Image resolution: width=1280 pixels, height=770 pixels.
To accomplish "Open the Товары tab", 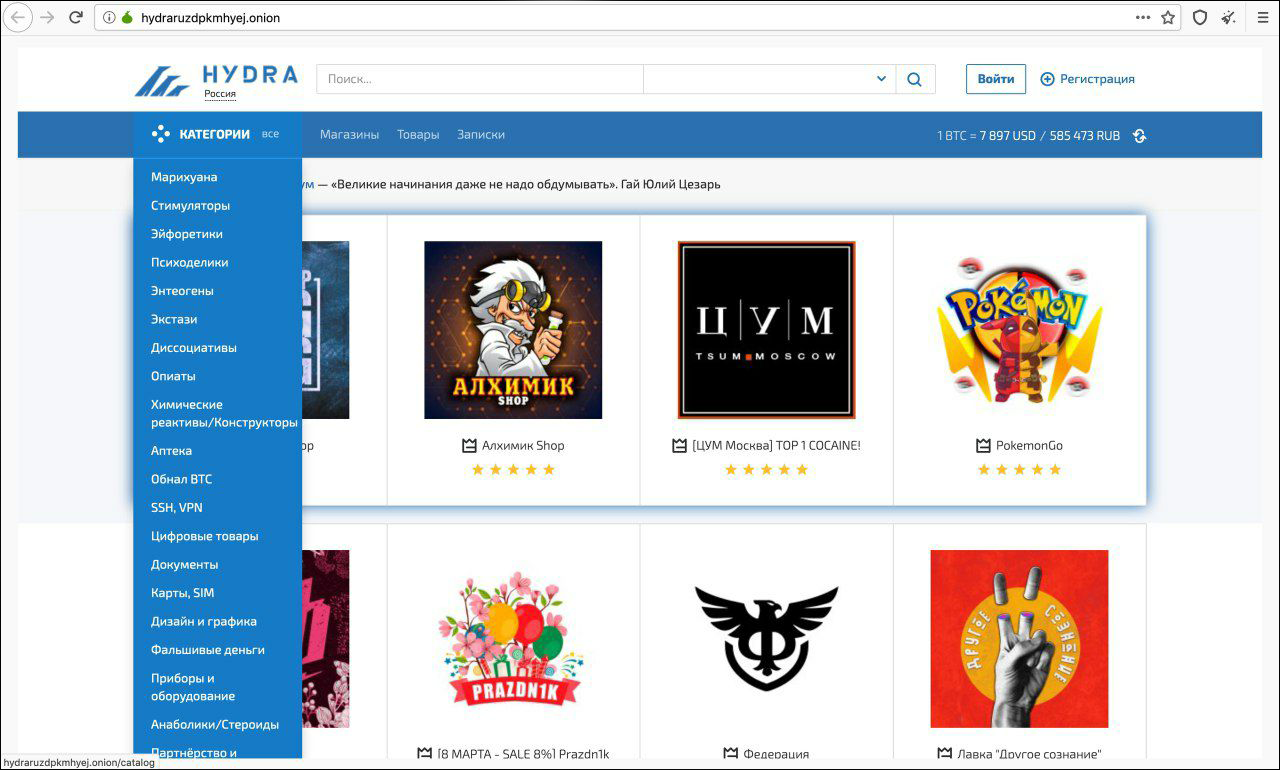I will [418, 134].
